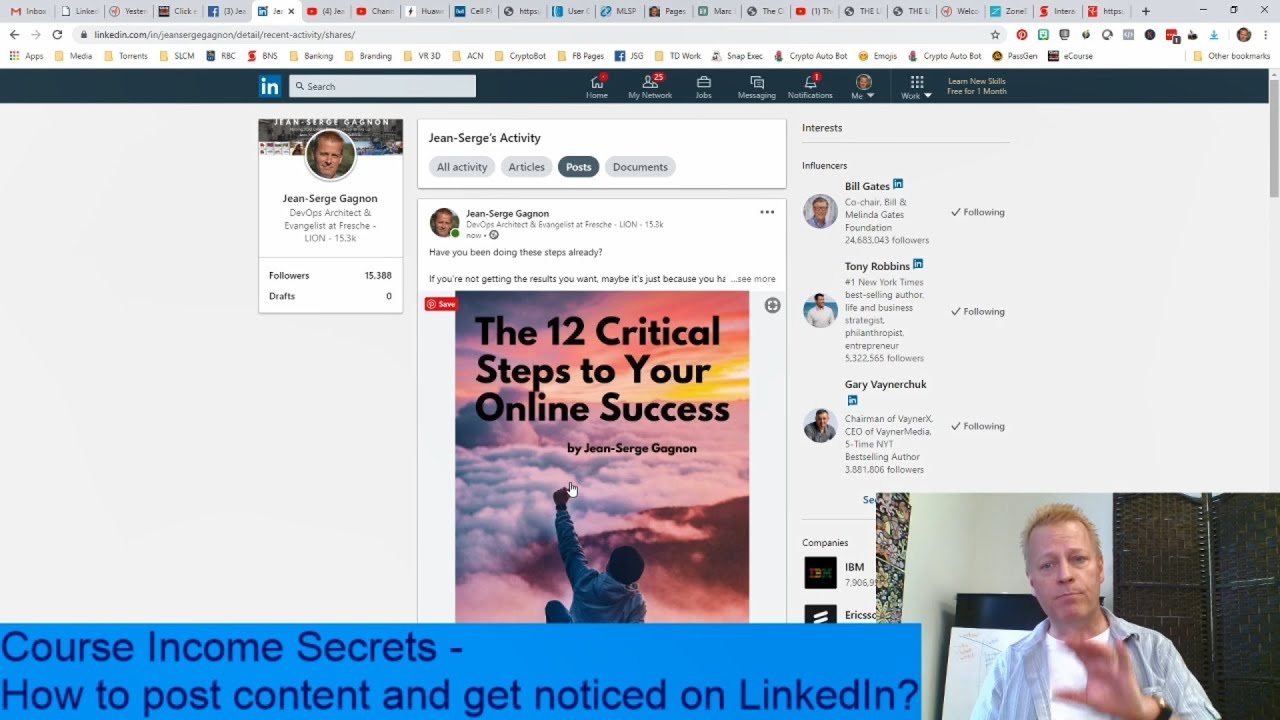
Task: Open Tony Robbins influencer link
Action: click(x=877, y=266)
